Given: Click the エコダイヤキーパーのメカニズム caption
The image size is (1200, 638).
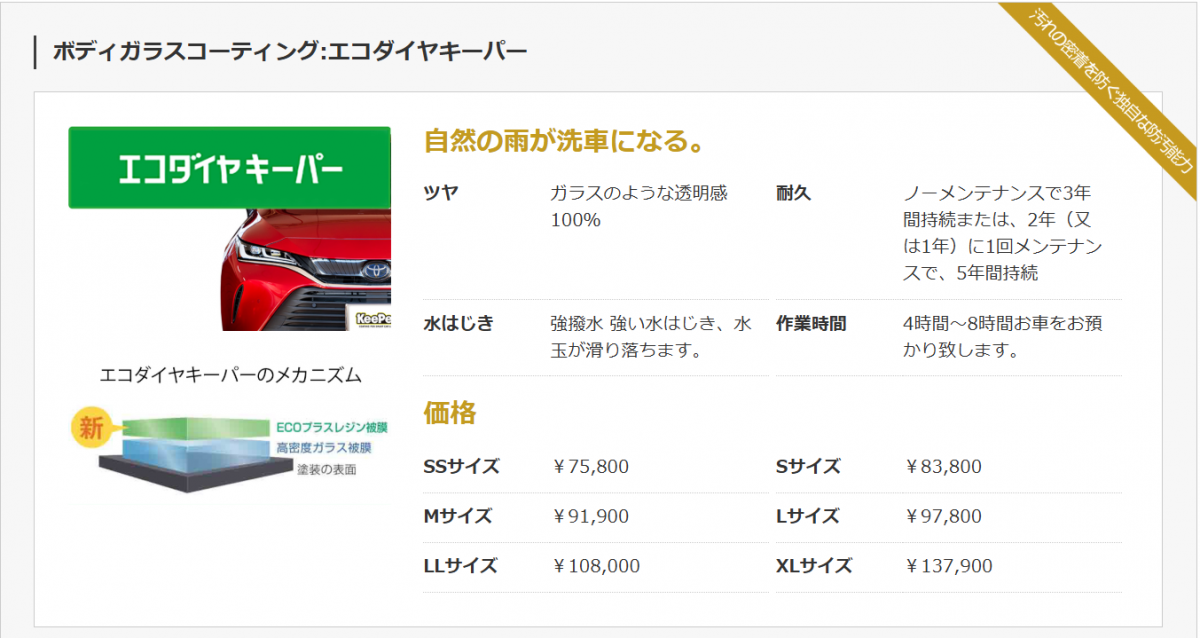Looking at the screenshot, I should [231, 375].
